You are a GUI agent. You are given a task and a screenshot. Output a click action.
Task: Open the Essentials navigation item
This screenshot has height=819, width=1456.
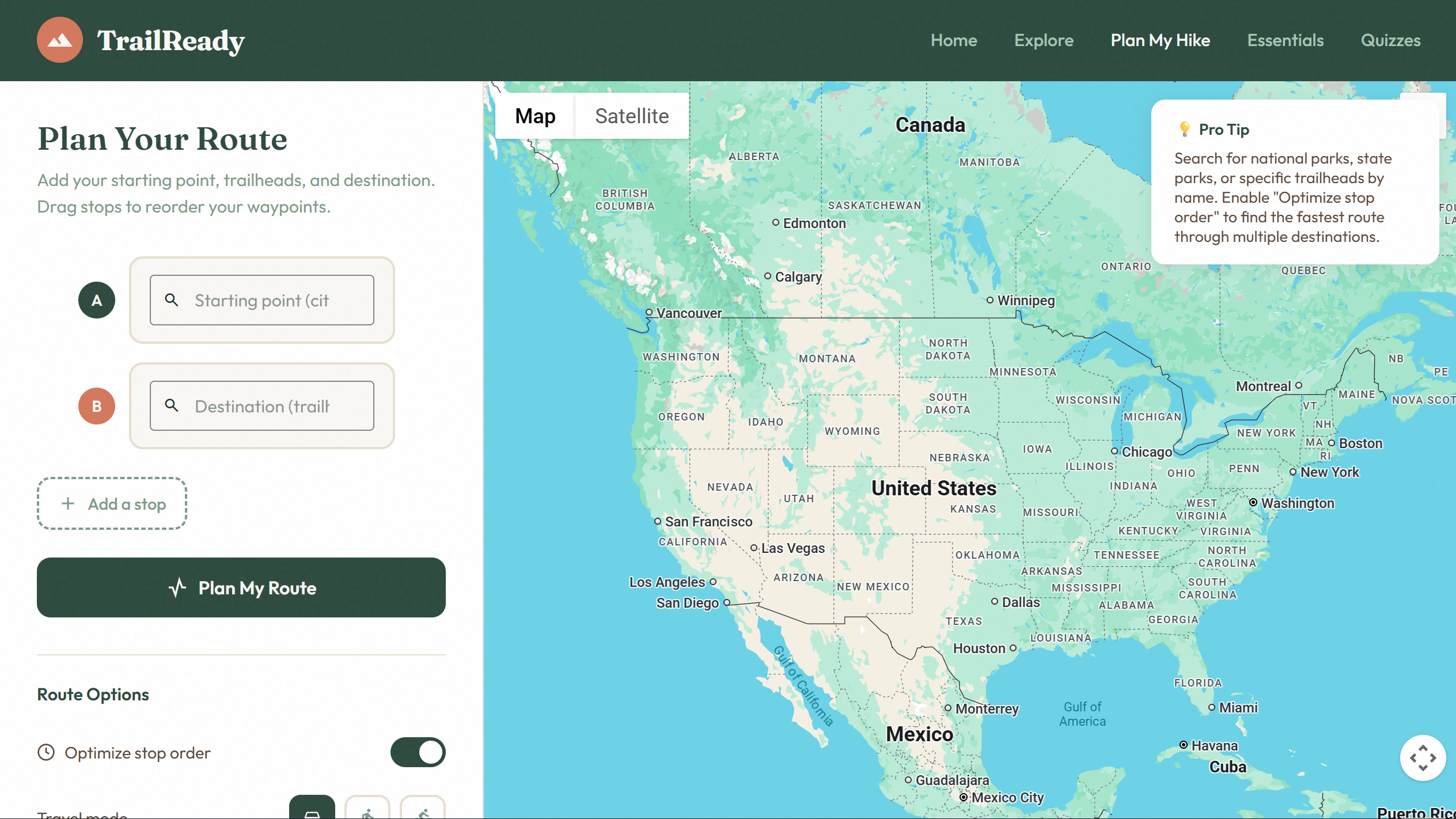pos(1285,40)
